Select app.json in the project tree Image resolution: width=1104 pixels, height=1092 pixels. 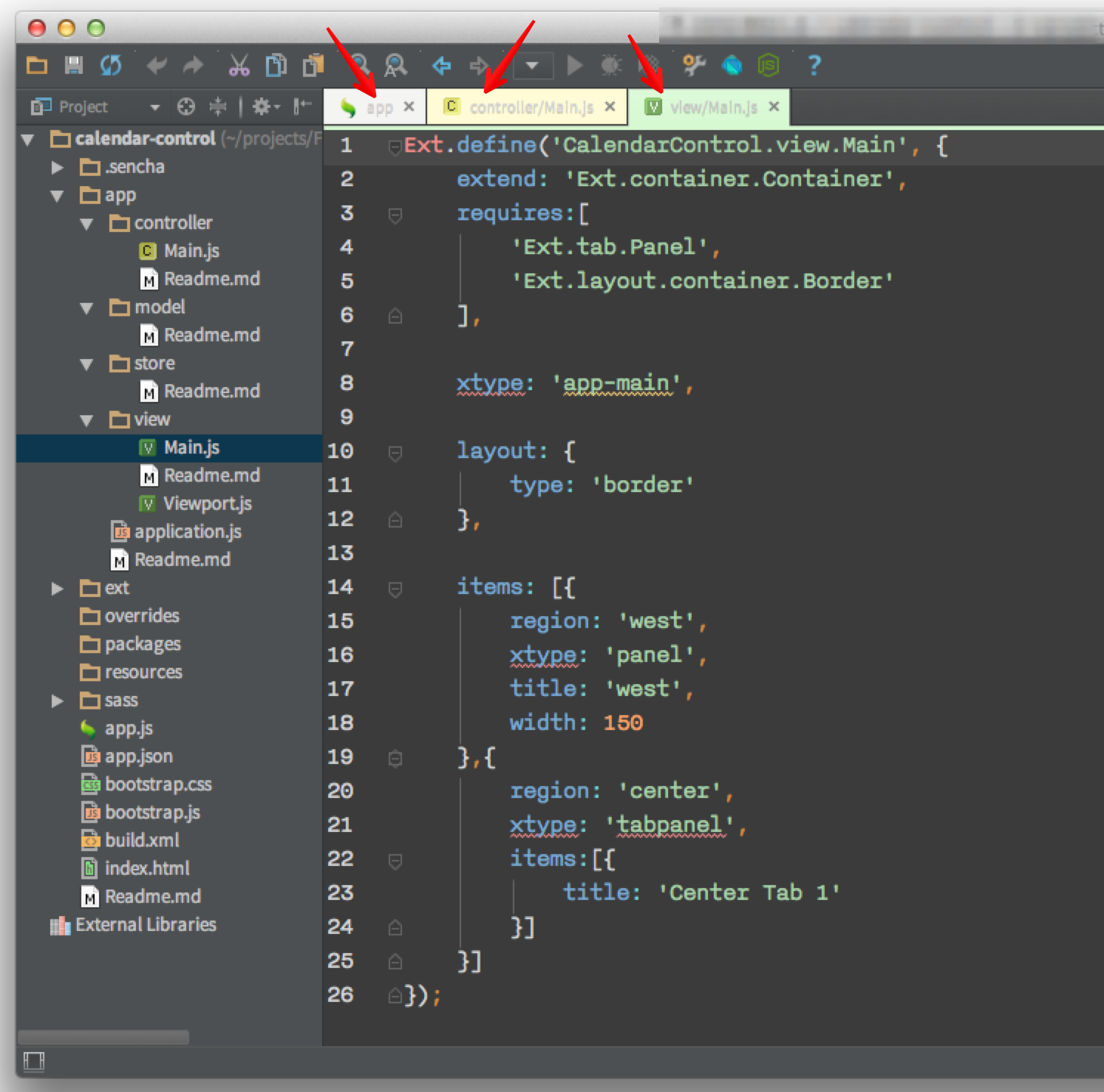126,757
